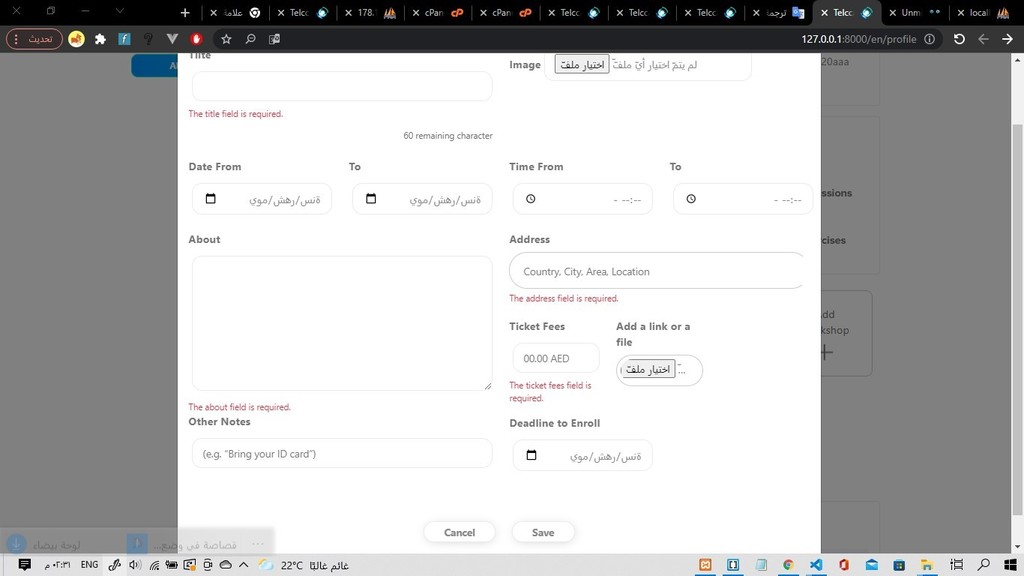Screen dimensions: 1024x576
Task: Click the ENG language indicator
Action: coord(89,565)
